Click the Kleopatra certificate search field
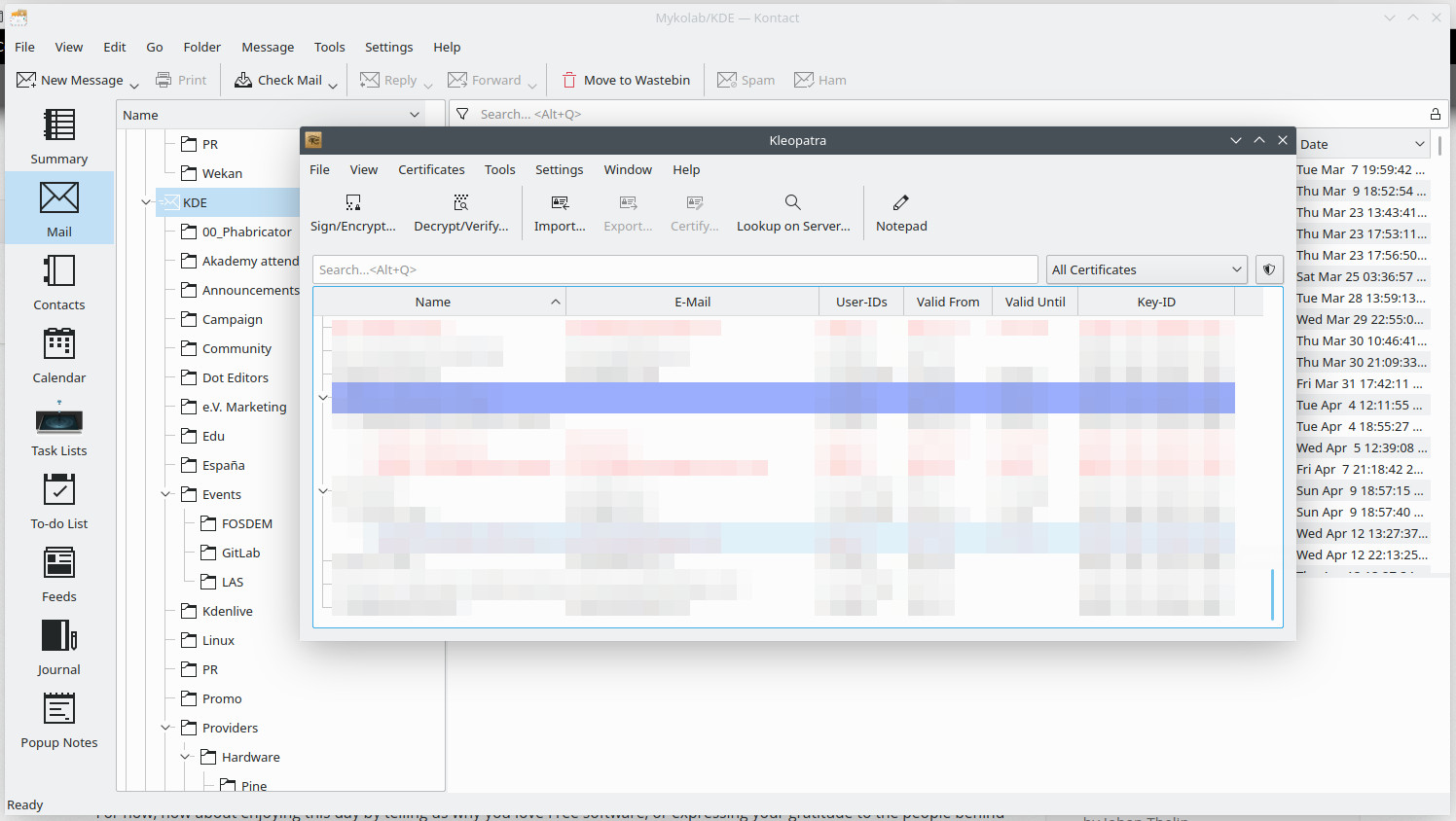Viewport: 1456px width, 821px height. click(x=675, y=269)
